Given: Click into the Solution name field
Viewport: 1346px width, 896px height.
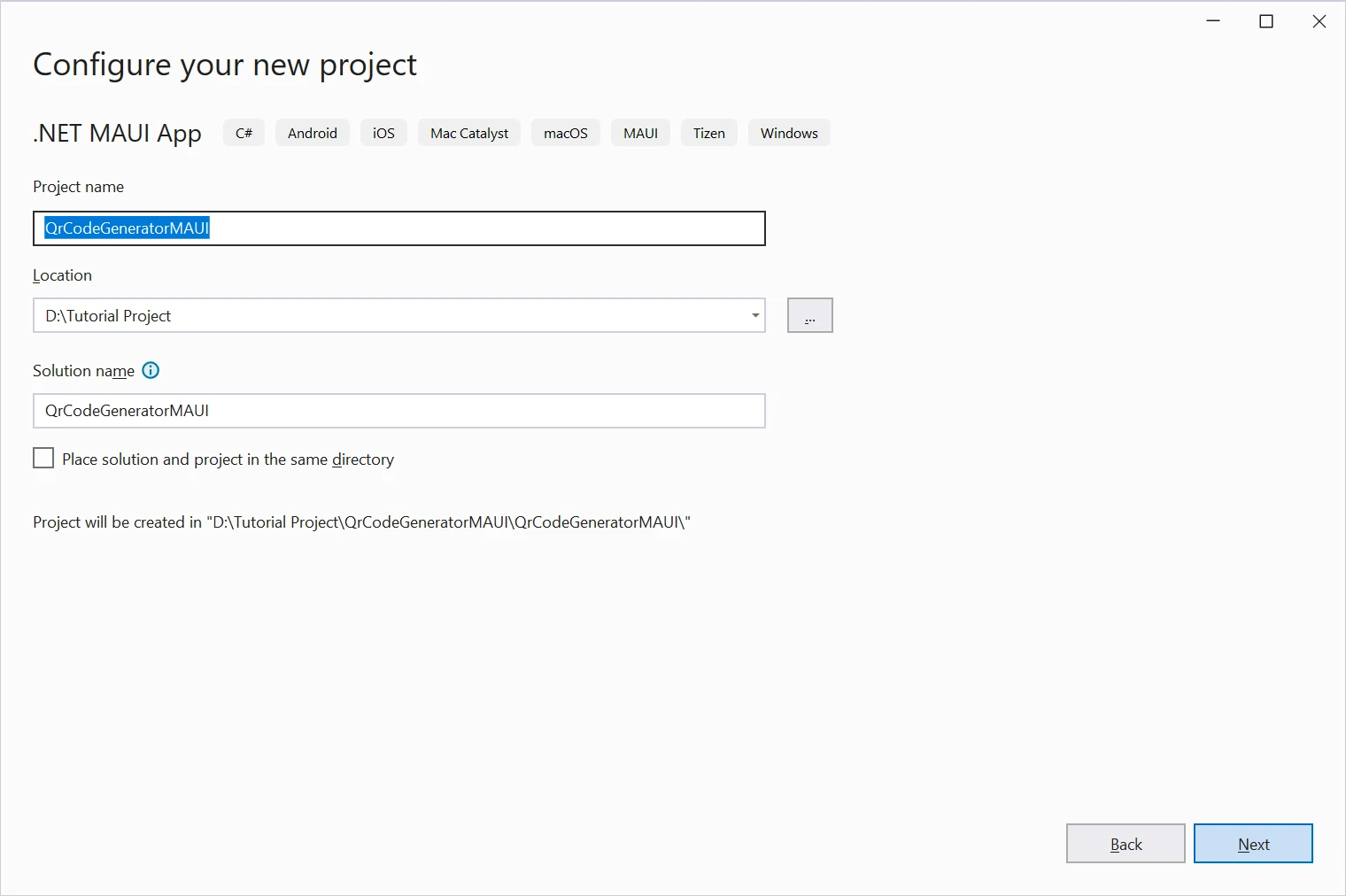Looking at the screenshot, I should pos(398,411).
